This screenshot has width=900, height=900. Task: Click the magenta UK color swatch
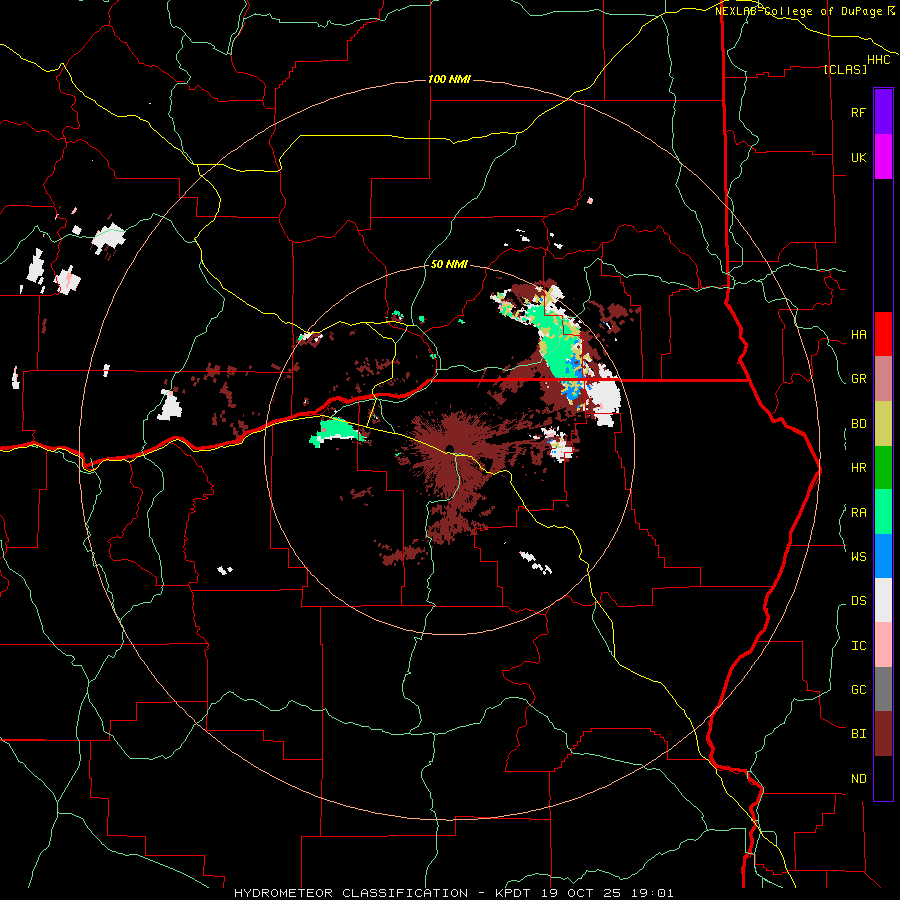point(883,157)
